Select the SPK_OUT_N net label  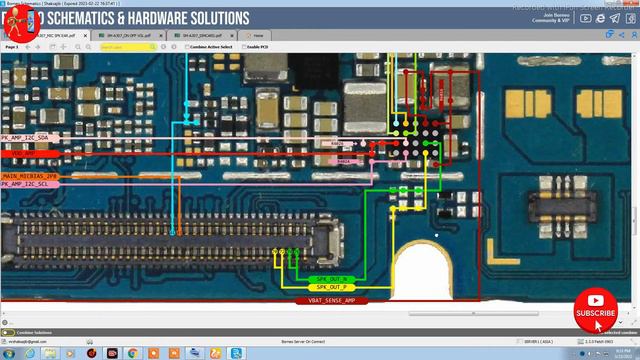click(x=332, y=279)
